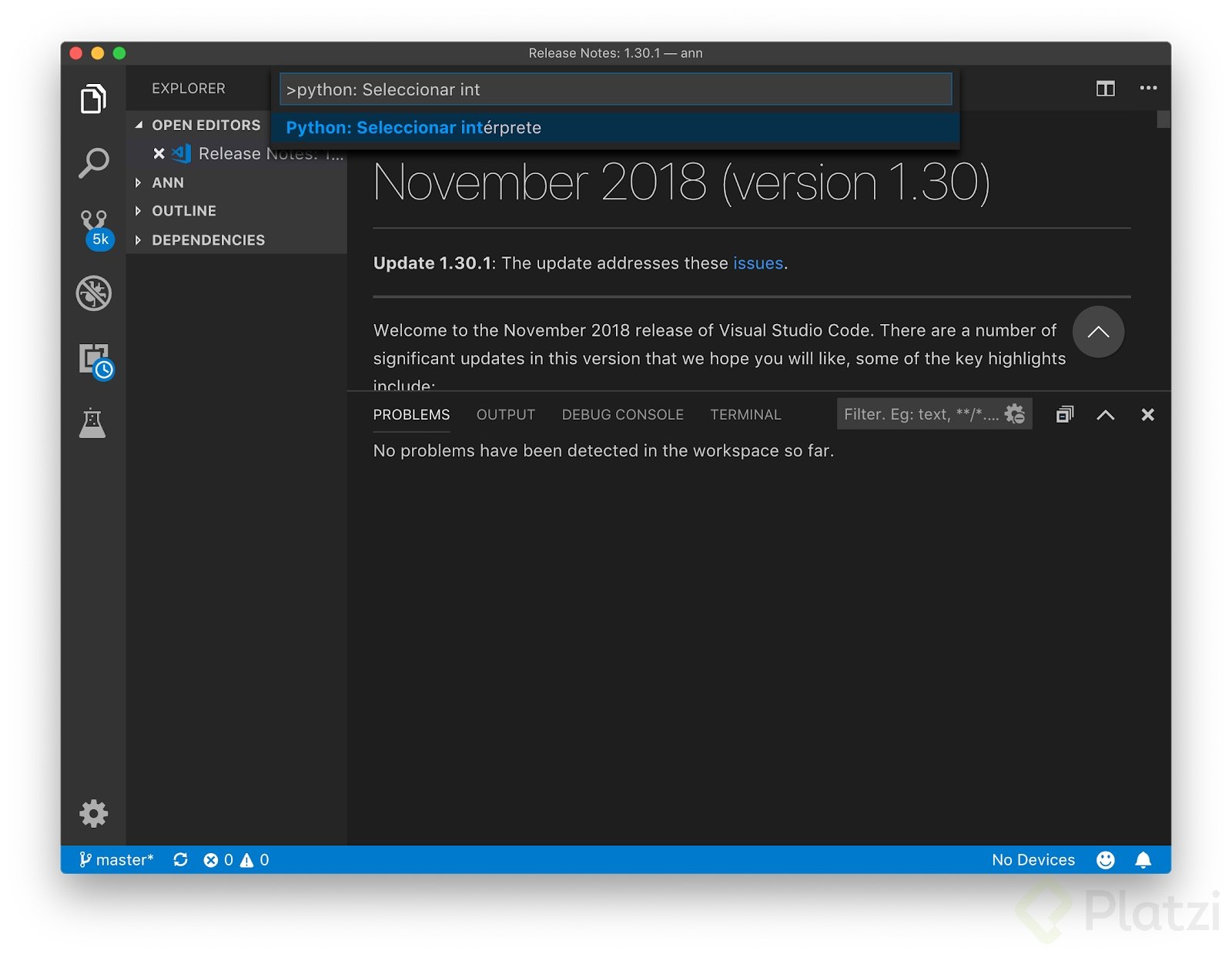Click the split editor icon

coord(1105,89)
